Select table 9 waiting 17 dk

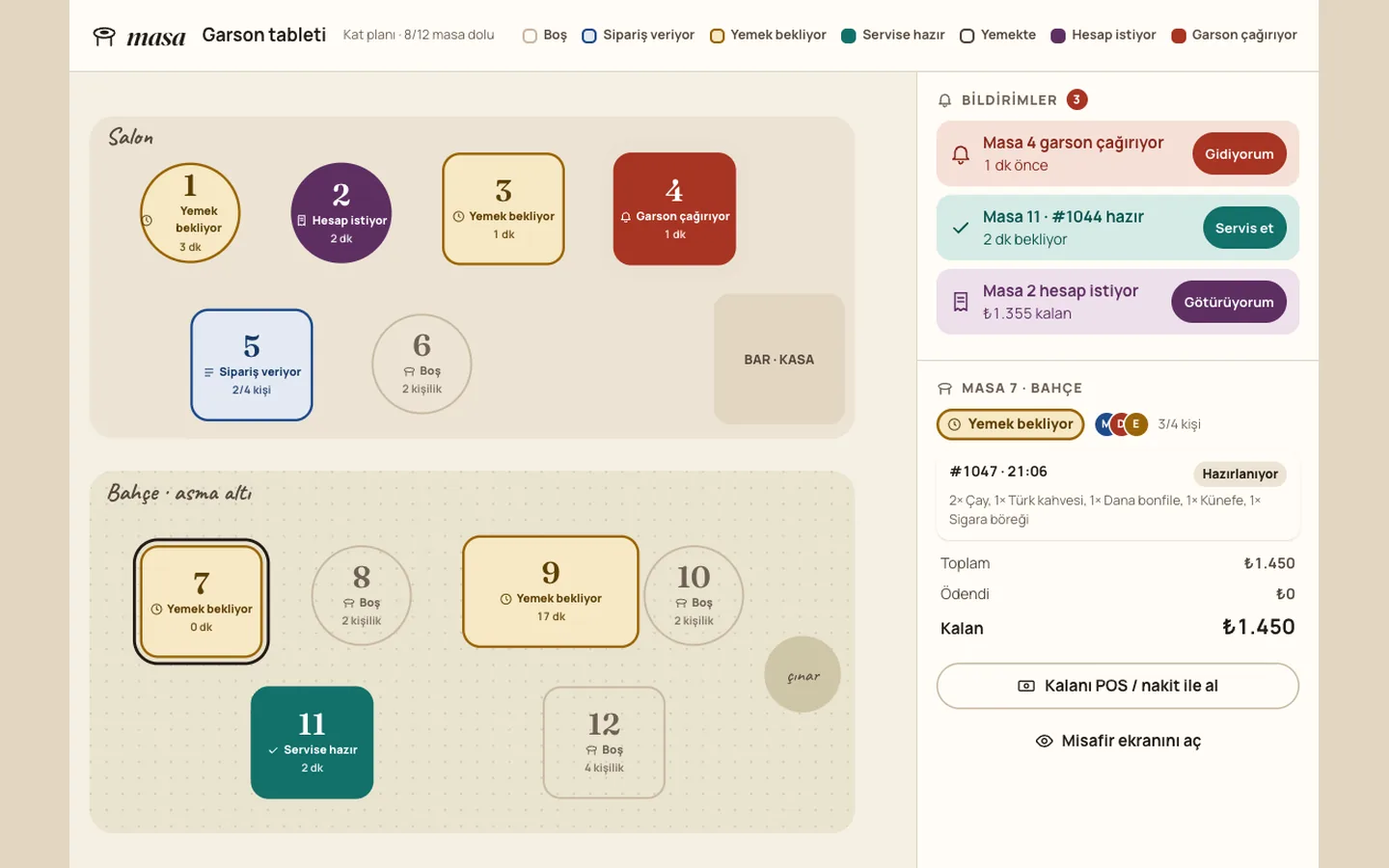point(551,591)
